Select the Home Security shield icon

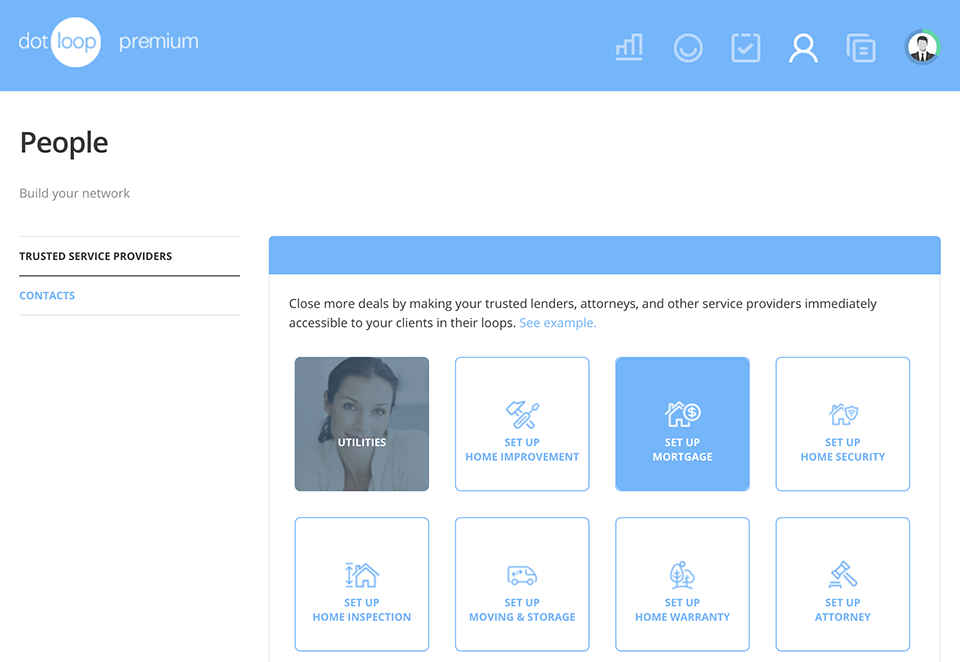(x=842, y=412)
